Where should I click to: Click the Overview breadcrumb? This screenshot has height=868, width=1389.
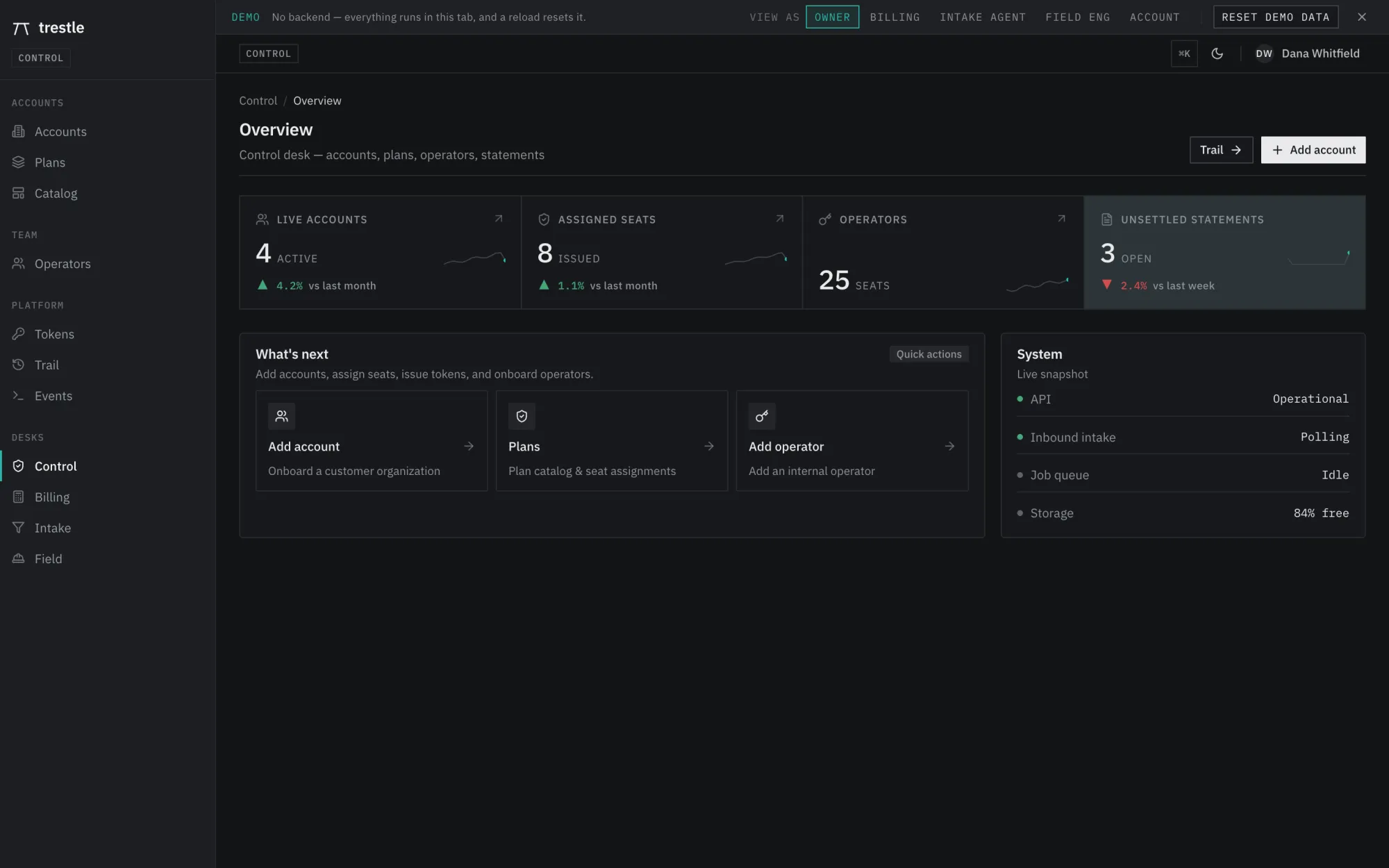coord(317,101)
